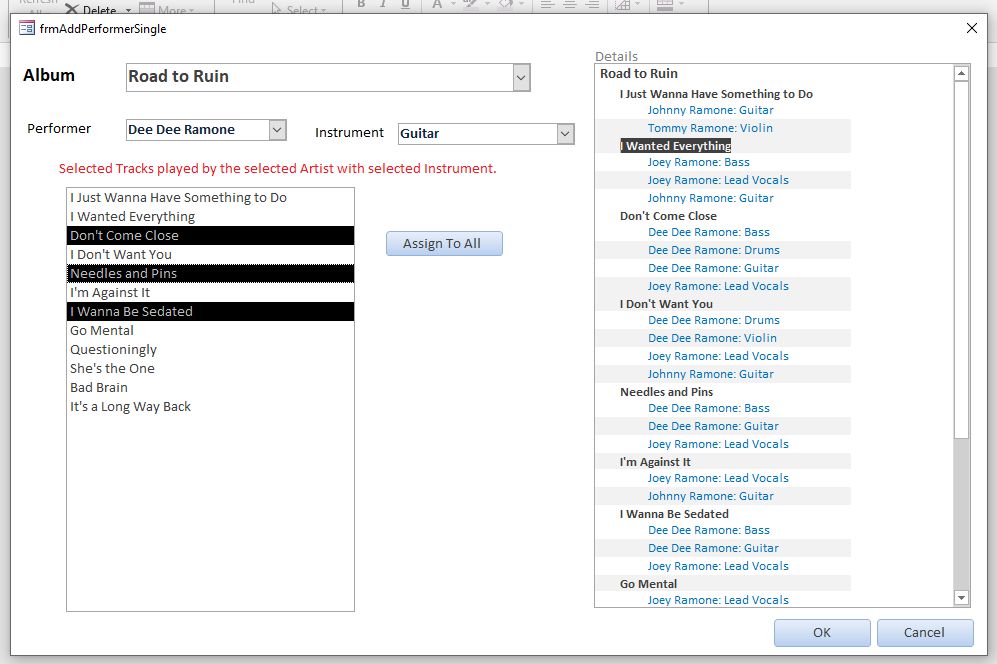This screenshot has width=997, height=664.
Task: Click Dee Dee Ramone: Drums under Don't Come Close
Action: coord(714,250)
